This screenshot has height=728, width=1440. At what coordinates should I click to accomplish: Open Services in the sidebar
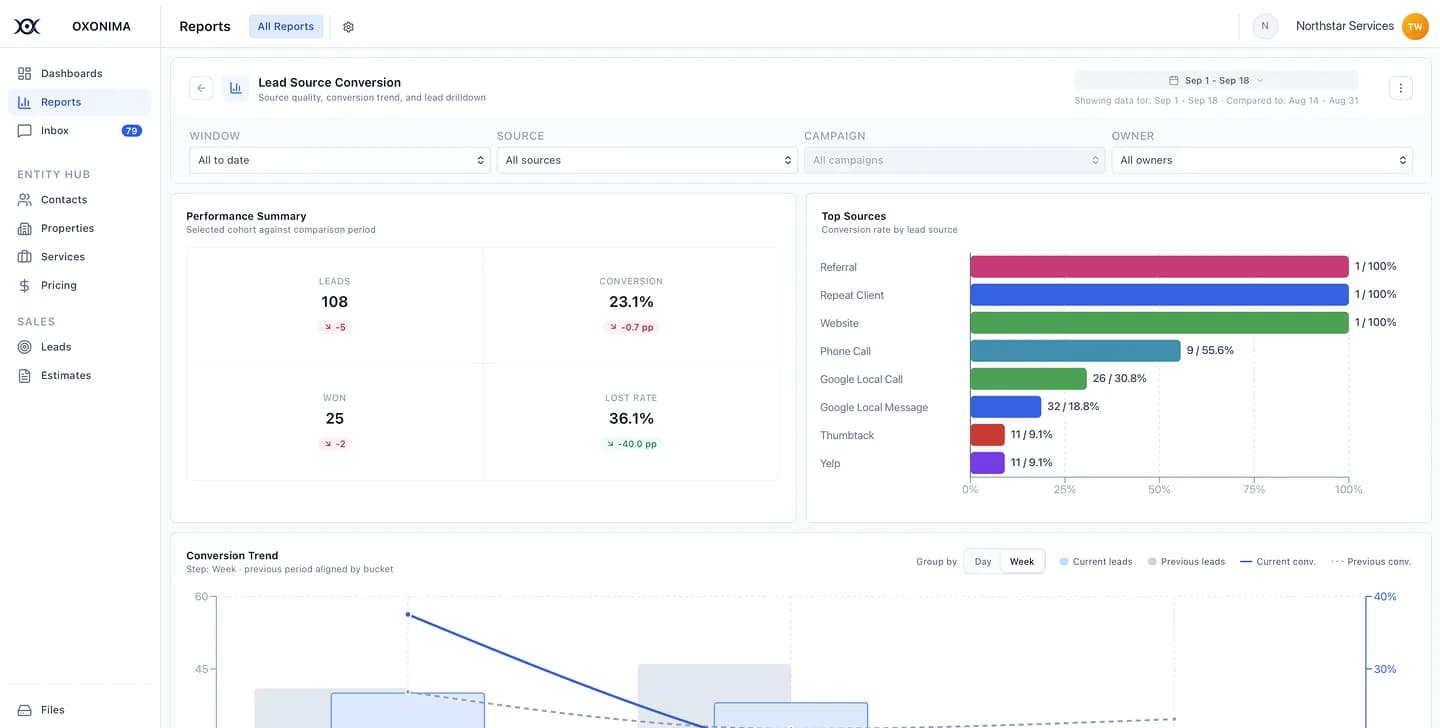click(80, 256)
